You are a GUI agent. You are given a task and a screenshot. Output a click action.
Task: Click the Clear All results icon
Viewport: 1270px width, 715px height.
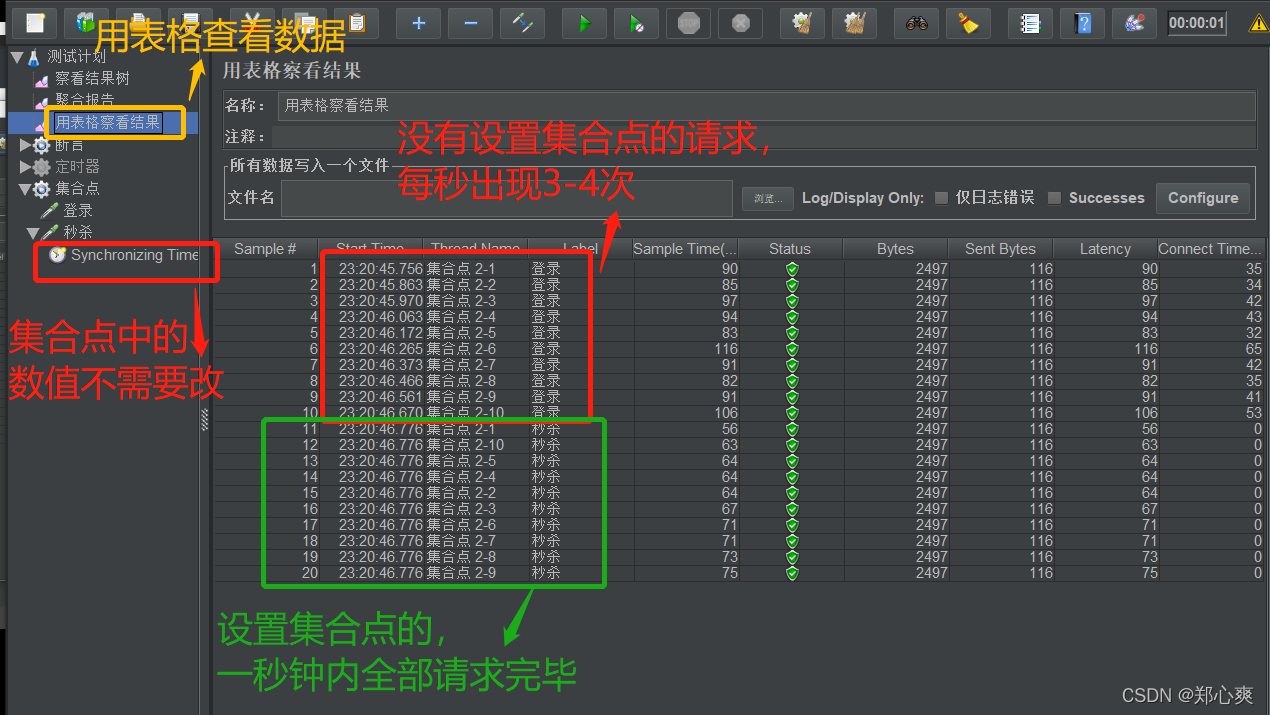[x=854, y=22]
